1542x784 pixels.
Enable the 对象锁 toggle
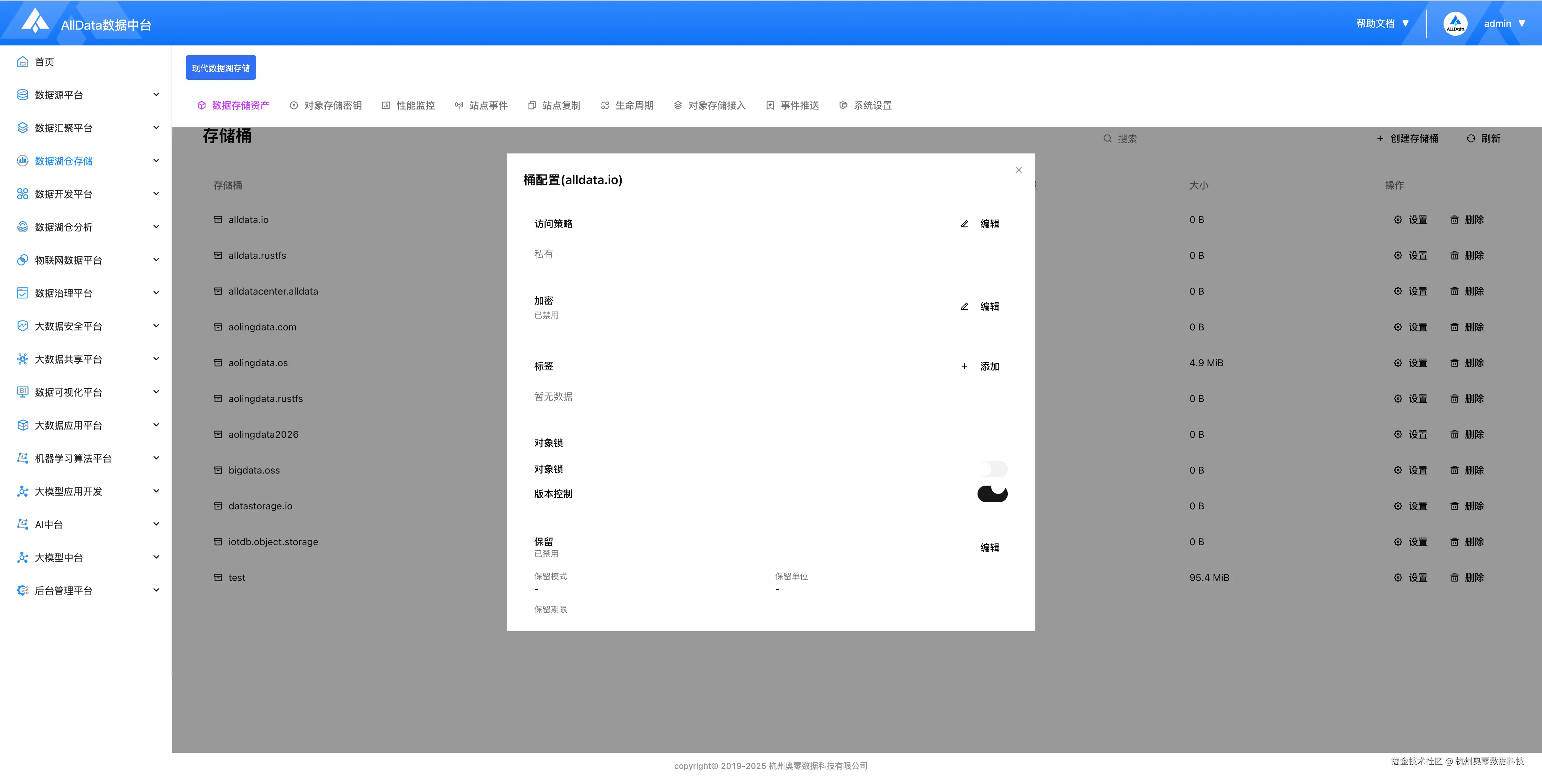coord(992,469)
